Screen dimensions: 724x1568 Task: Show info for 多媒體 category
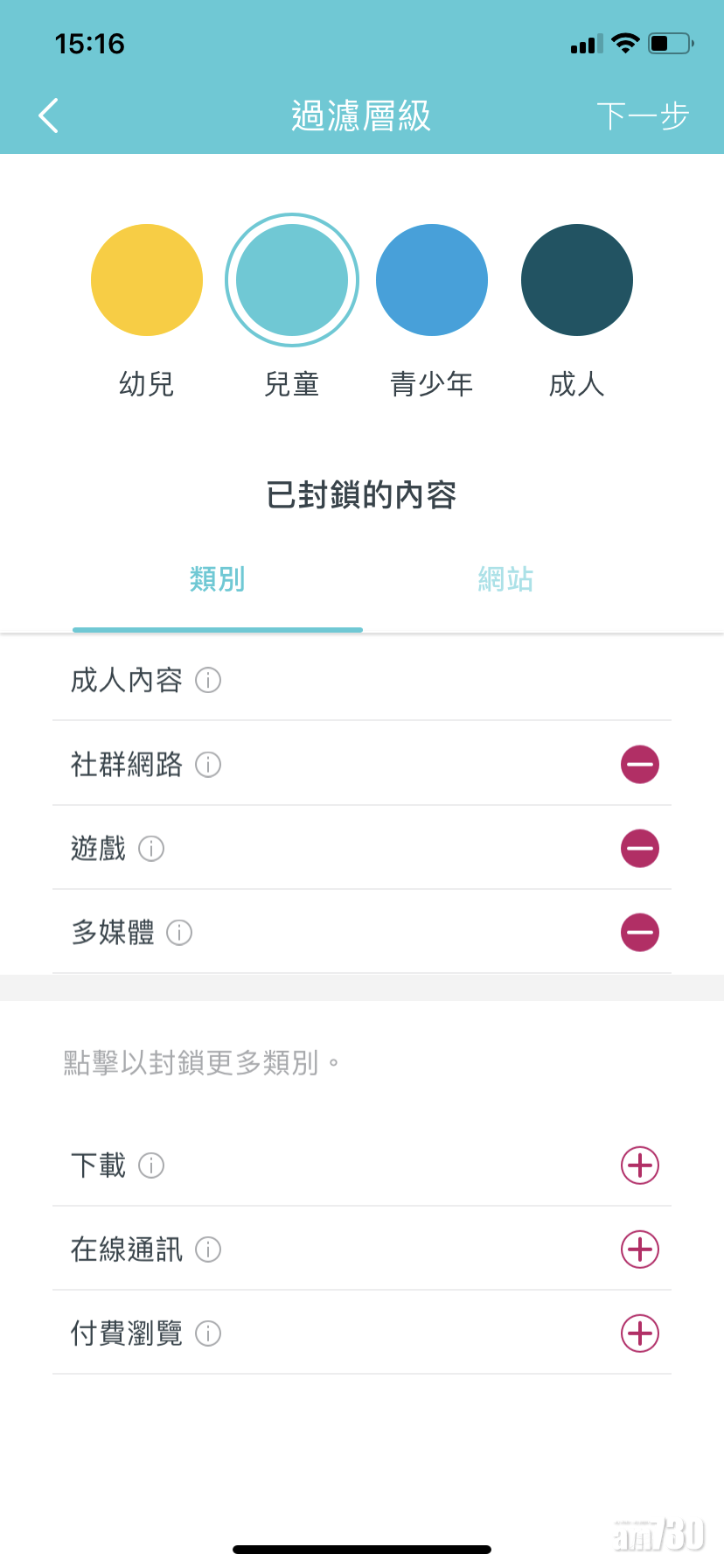(x=179, y=933)
